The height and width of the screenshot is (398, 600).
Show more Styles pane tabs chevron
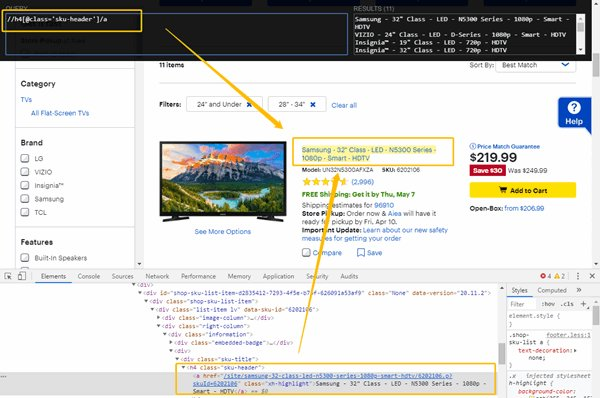(579, 290)
